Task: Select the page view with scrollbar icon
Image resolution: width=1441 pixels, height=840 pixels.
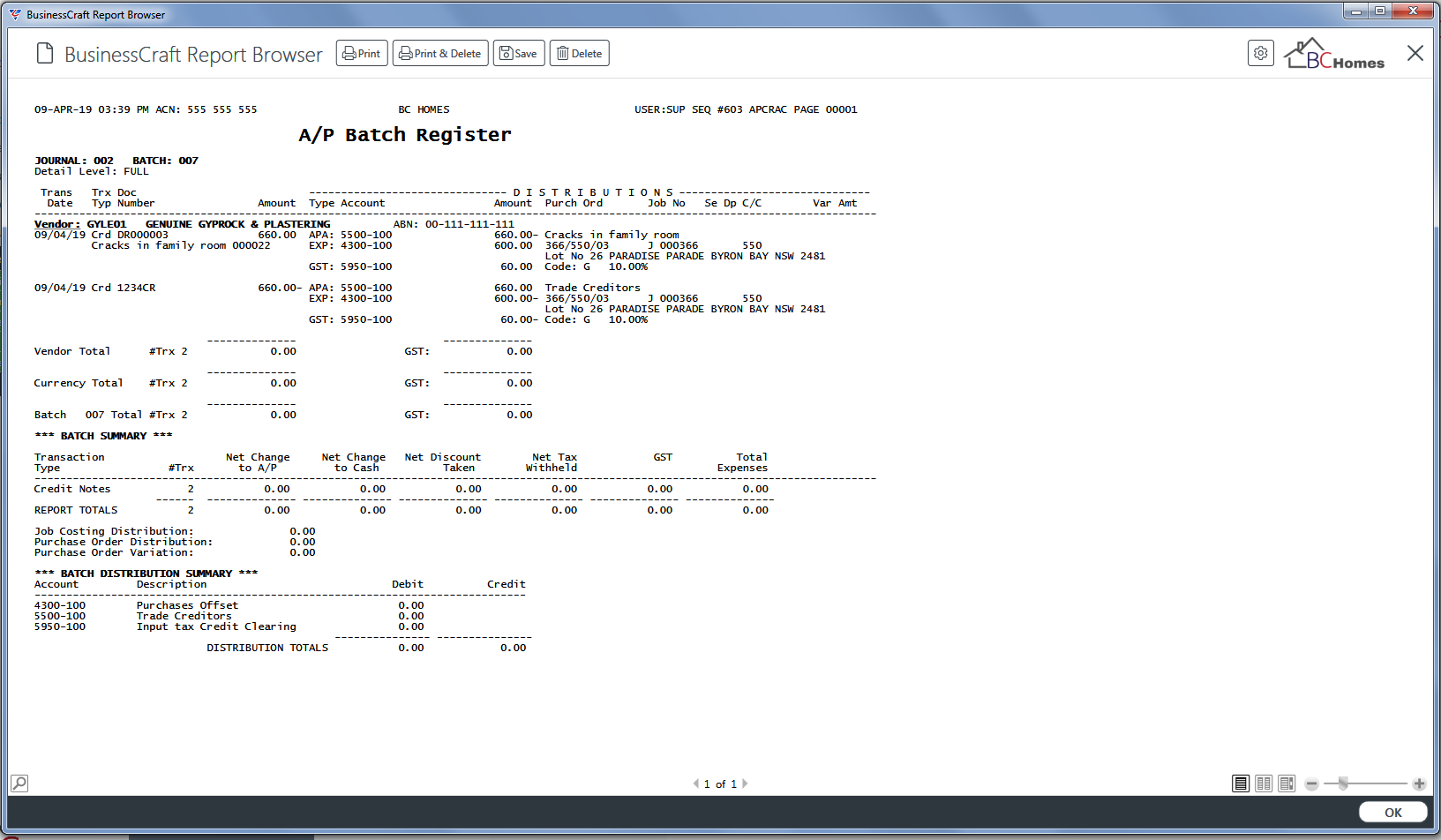Action: (1287, 784)
